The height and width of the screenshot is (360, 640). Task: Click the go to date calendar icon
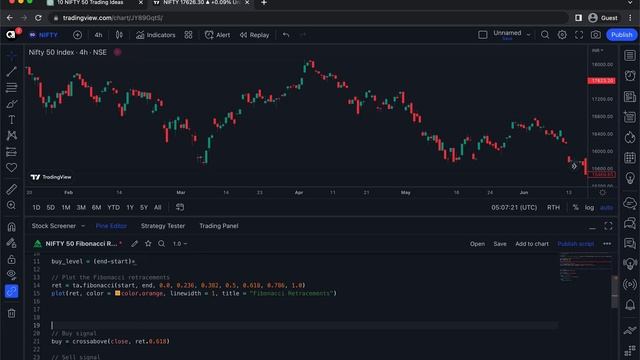(x=180, y=208)
